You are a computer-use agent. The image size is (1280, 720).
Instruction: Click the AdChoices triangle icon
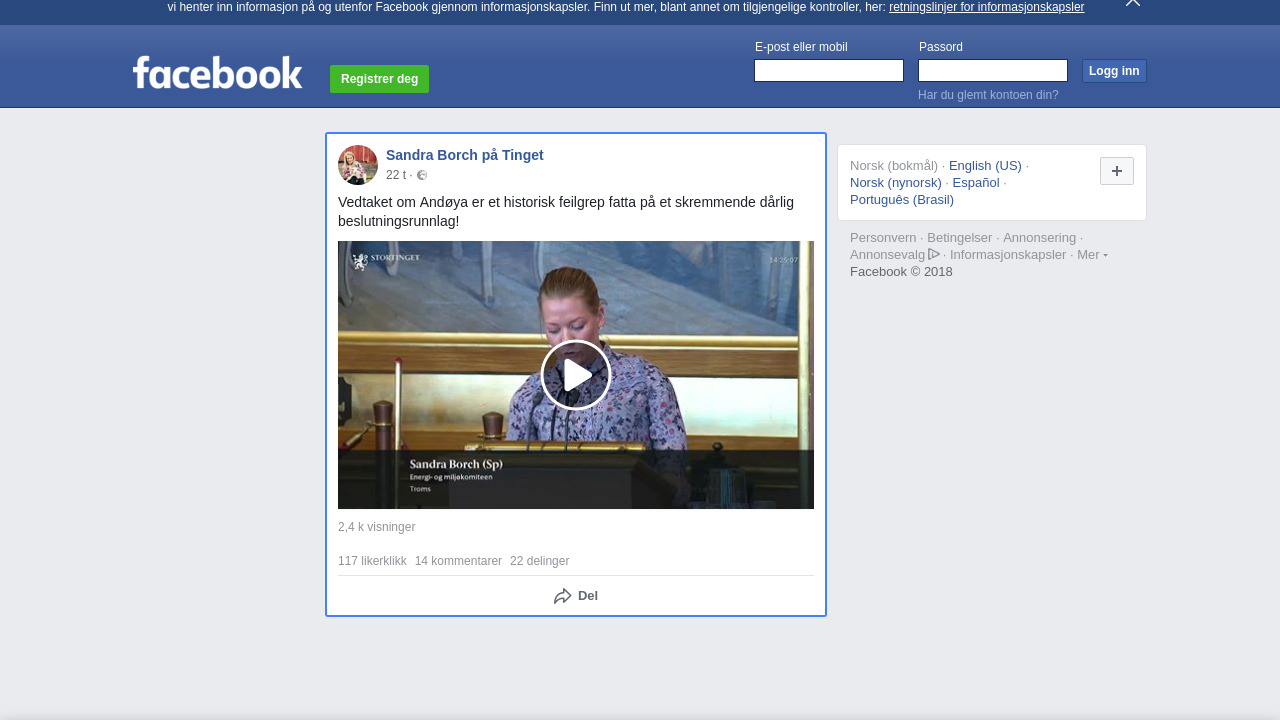(934, 254)
